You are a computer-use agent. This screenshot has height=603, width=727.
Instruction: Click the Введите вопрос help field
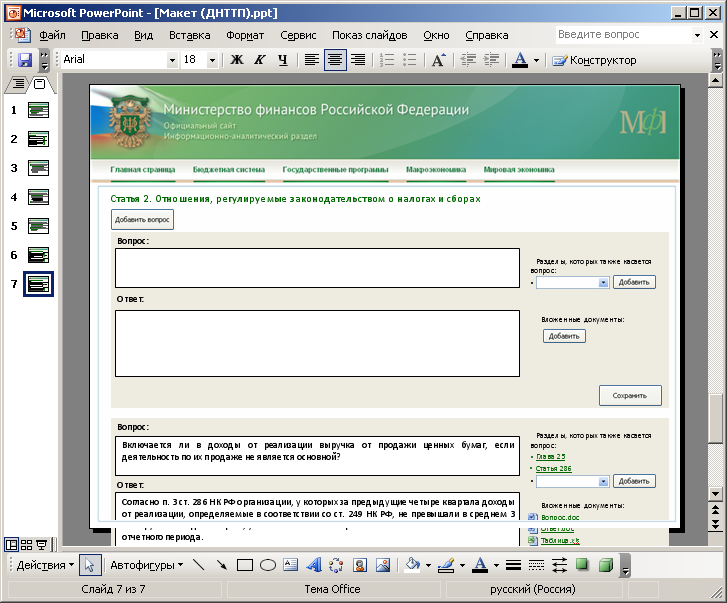pos(624,35)
